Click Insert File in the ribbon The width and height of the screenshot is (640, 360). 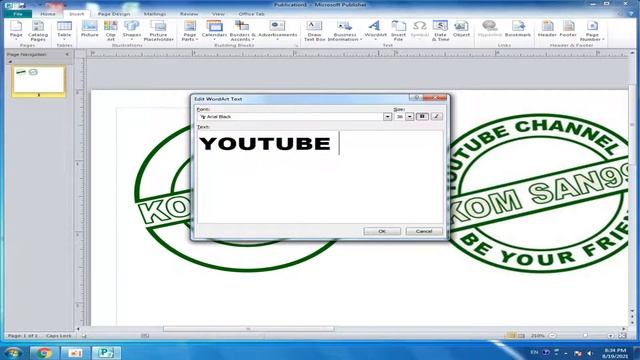click(398, 31)
